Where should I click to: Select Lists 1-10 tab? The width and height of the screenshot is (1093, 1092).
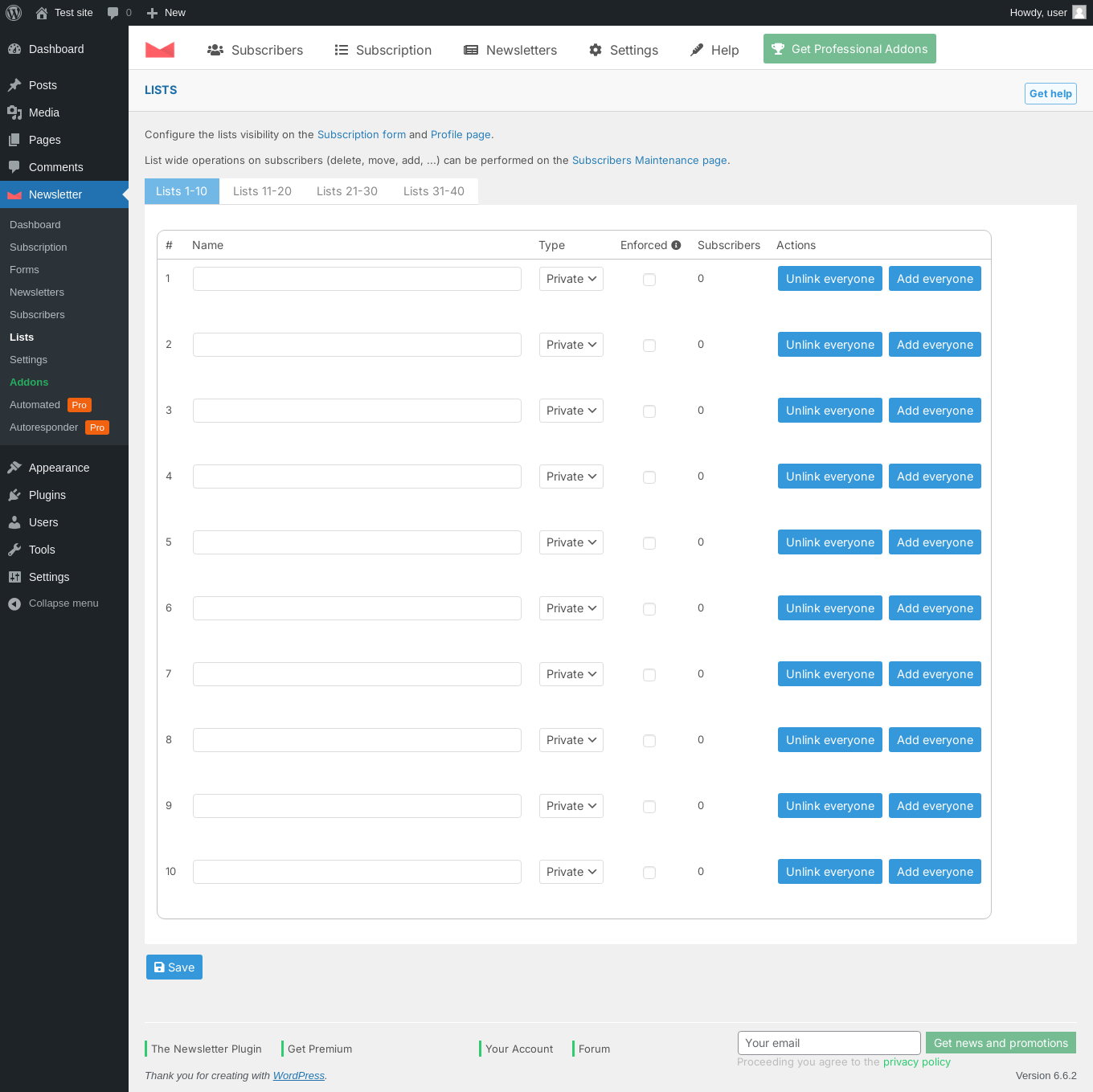[182, 191]
